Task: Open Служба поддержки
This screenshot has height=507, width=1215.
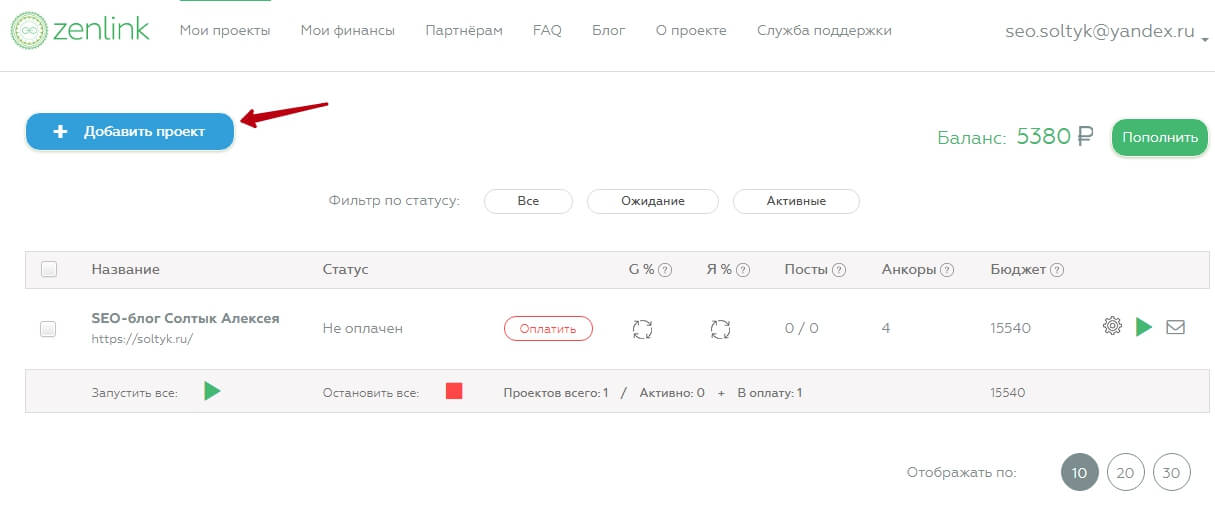Action: (824, 31)
